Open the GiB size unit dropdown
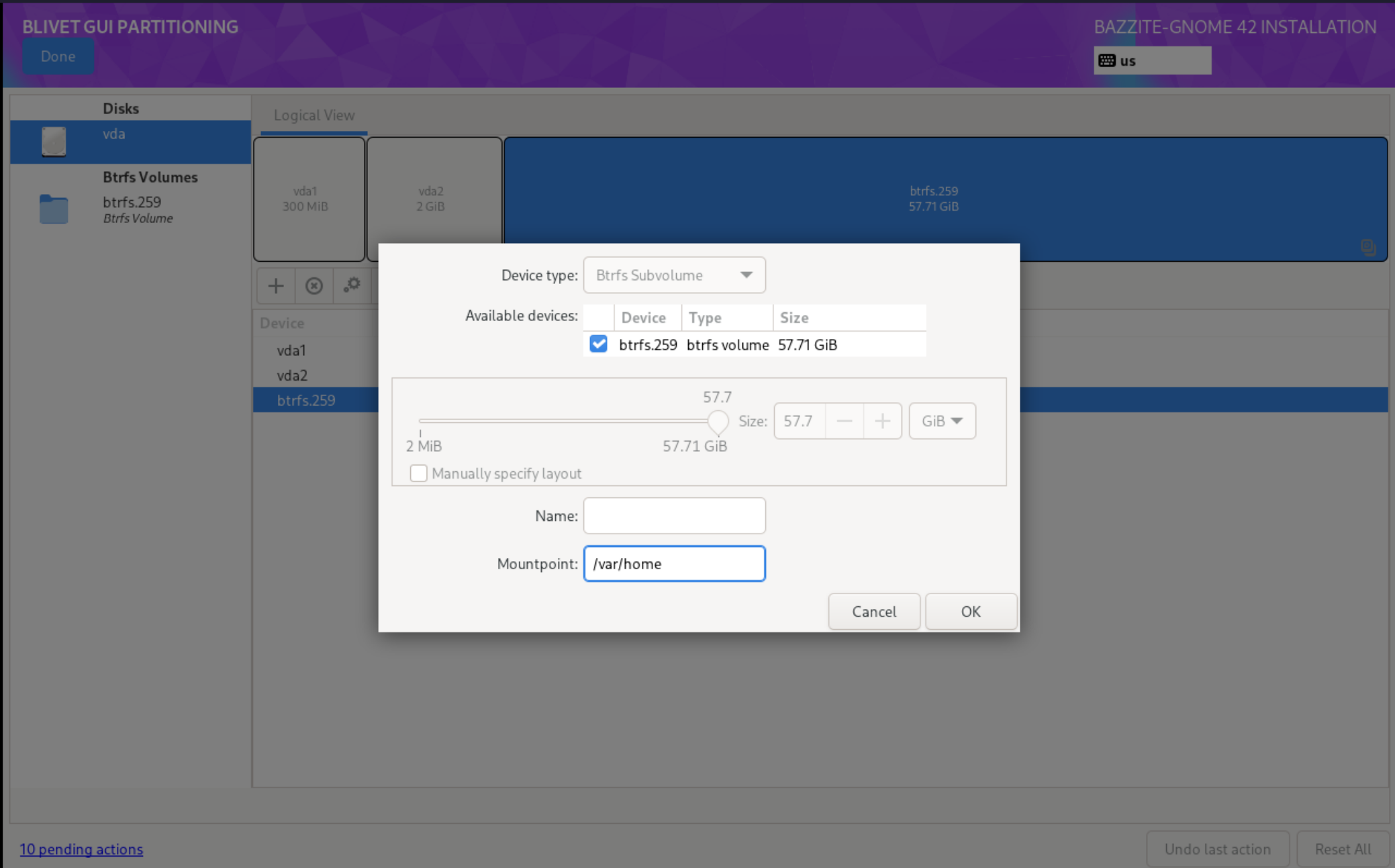The image size is (1395, 868). coord(942,421)
